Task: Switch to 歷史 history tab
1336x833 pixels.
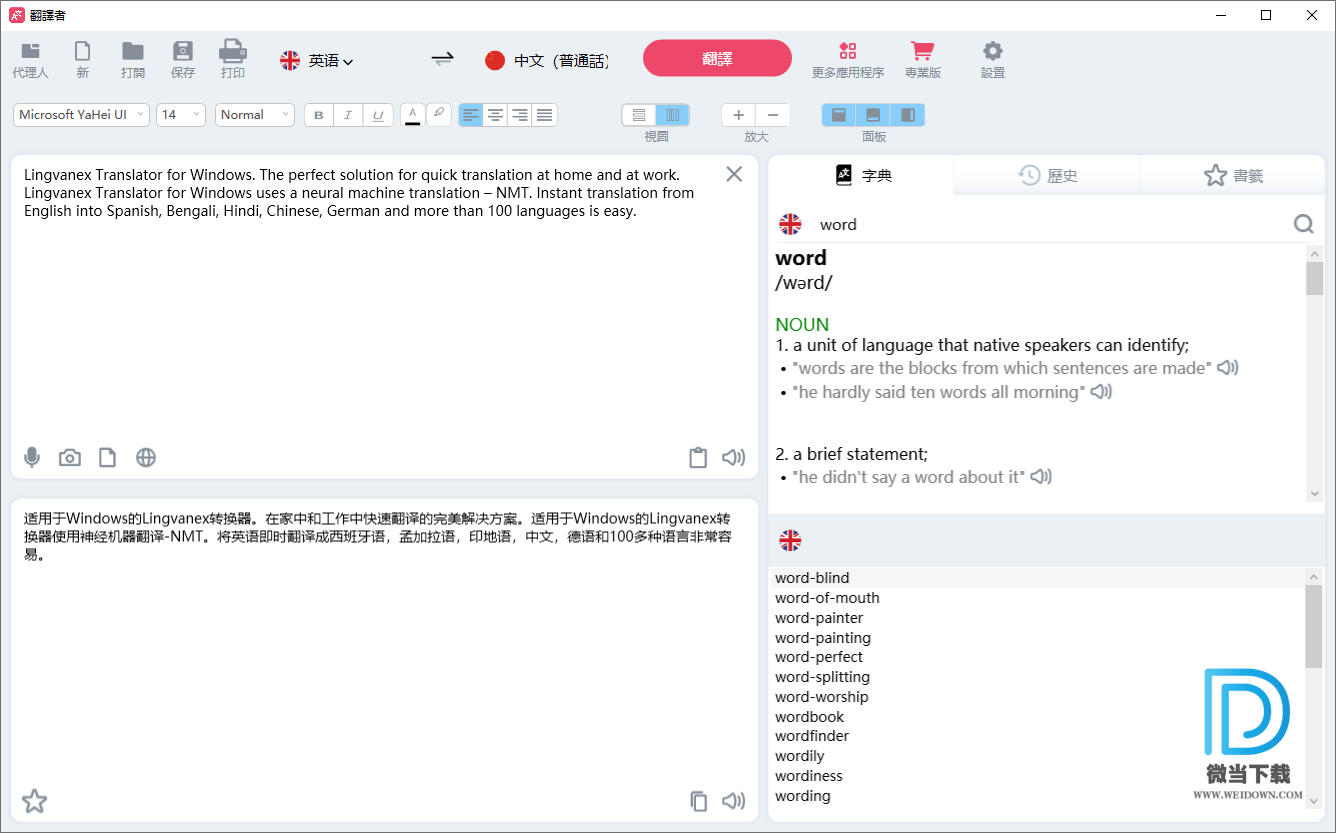Action: point(1047,175)
